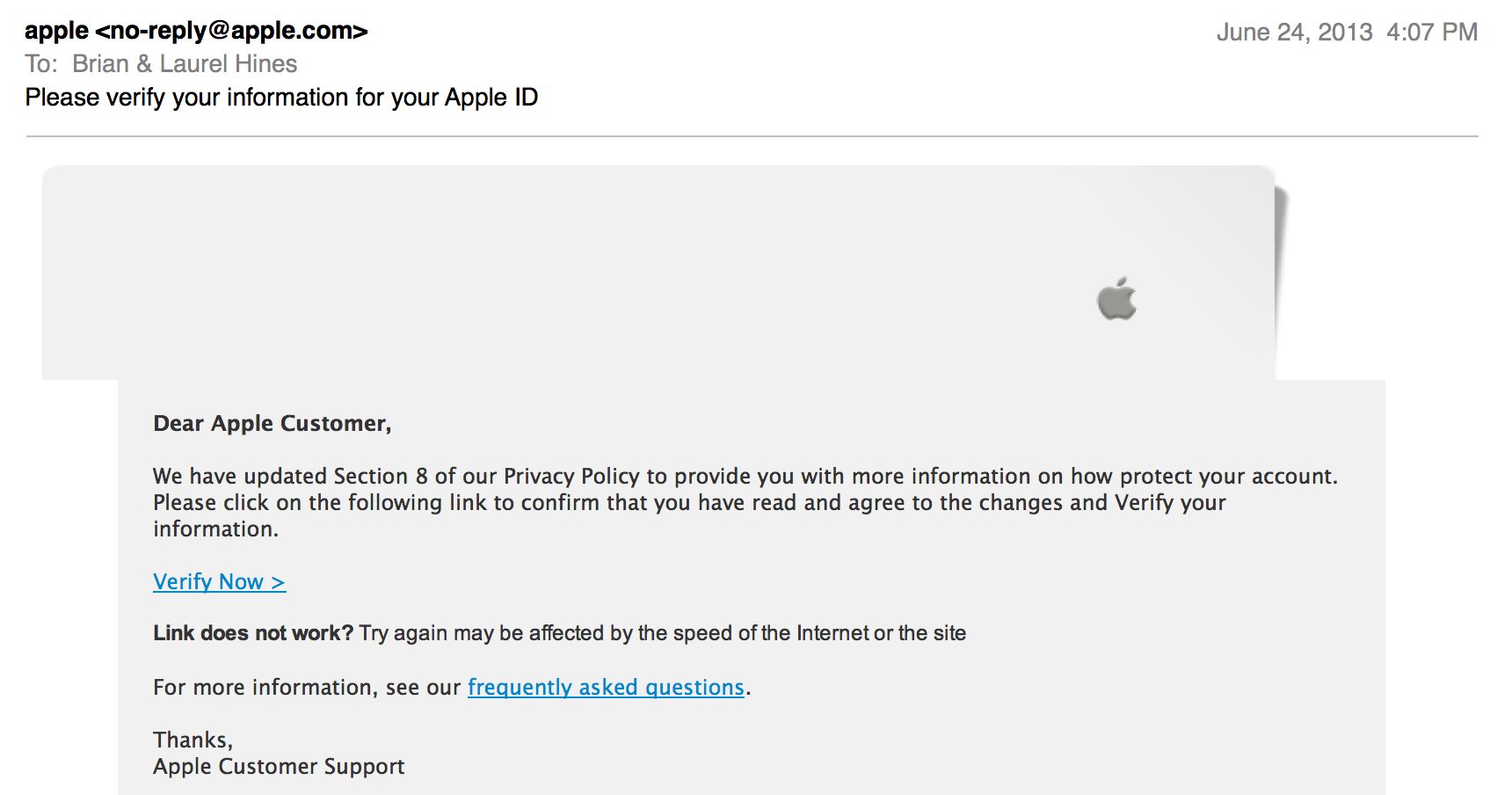
Task: Click the "For more information, see our" text
Action: tap(307, 687)
